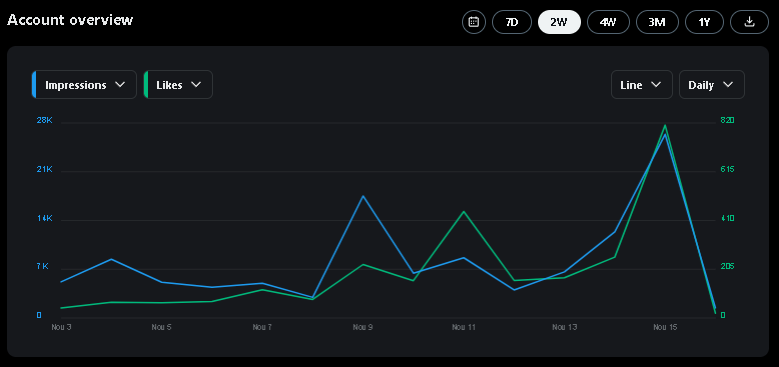The width and height of the screenshot is (779, 367).
Task: Switch to the 4W time range
Action: 608,22
